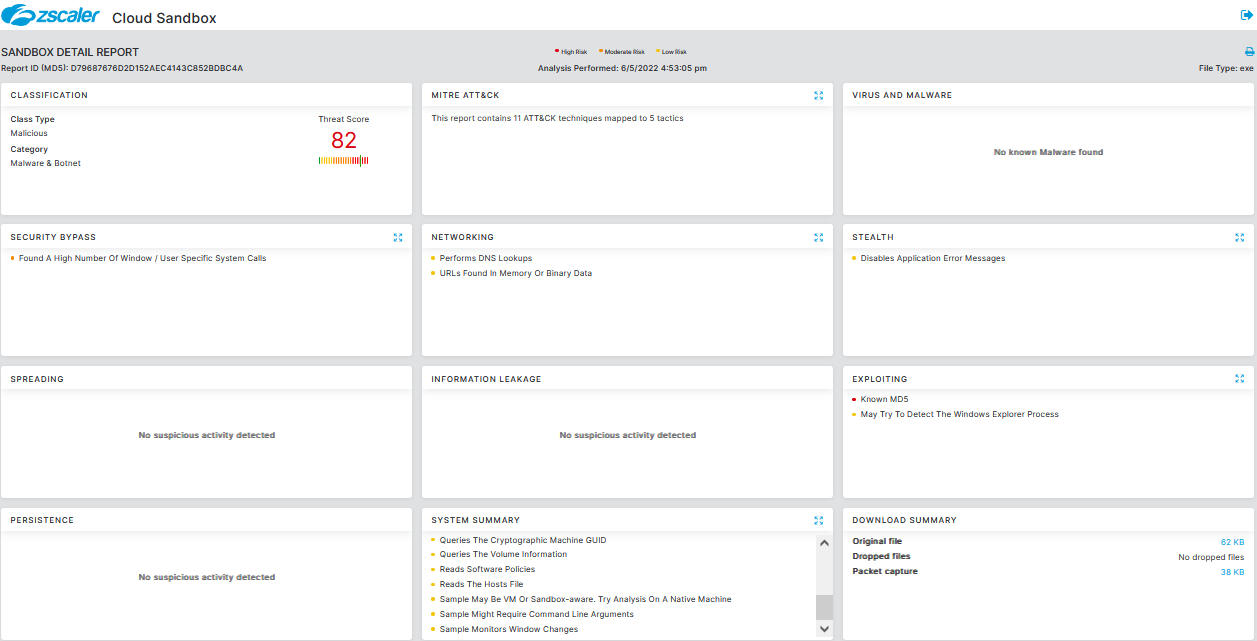Select 'URLs Found In Memory Or Binary Data'
Image resolution: width=1257 pixels, height=641 pixels.
[515, 273]
